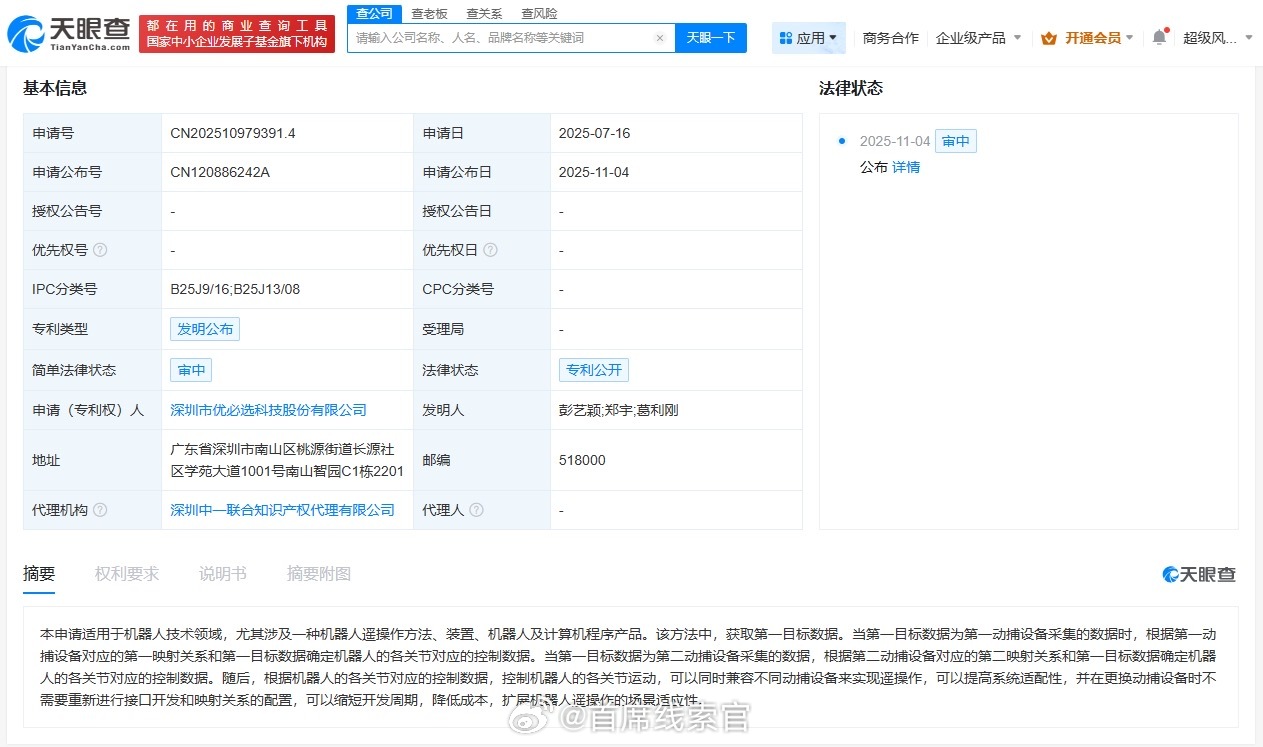Click the inventors 彭艺颖;郑宇;葛利刚
1263x747 pixels.
[619, 410]
